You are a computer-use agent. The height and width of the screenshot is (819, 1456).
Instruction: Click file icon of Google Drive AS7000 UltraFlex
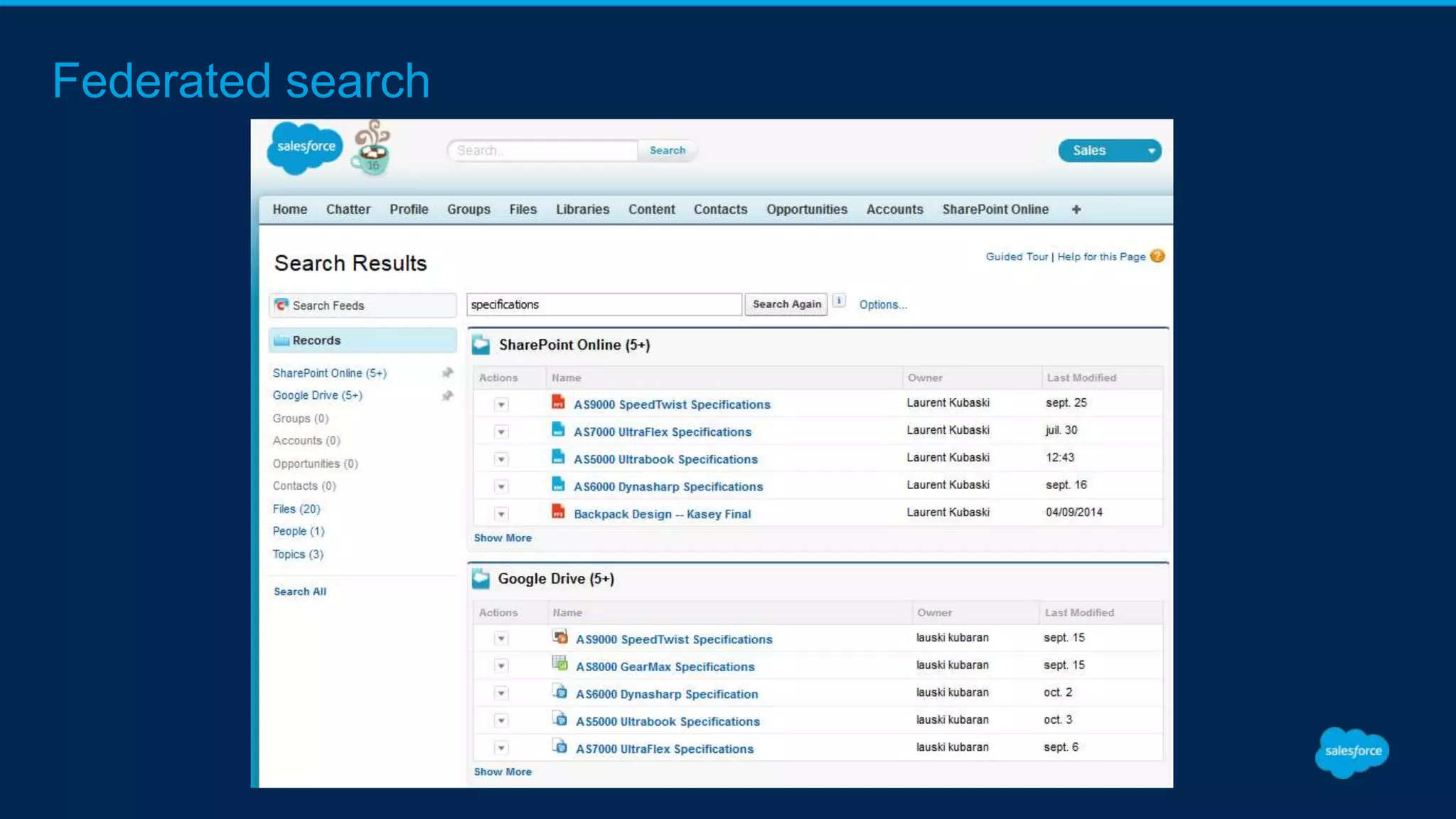560,746
